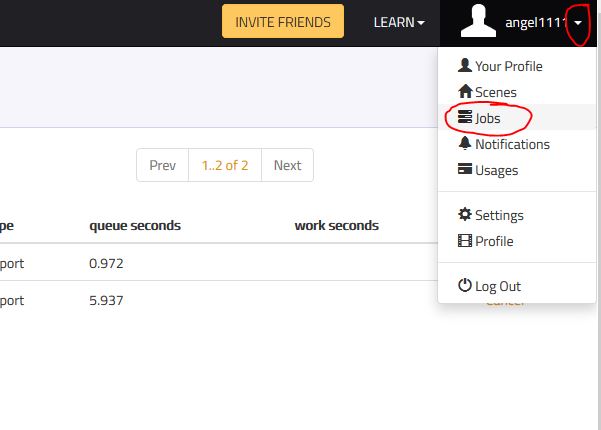
Task: Open Your Profile from the user menu
Action: [516, 66]
